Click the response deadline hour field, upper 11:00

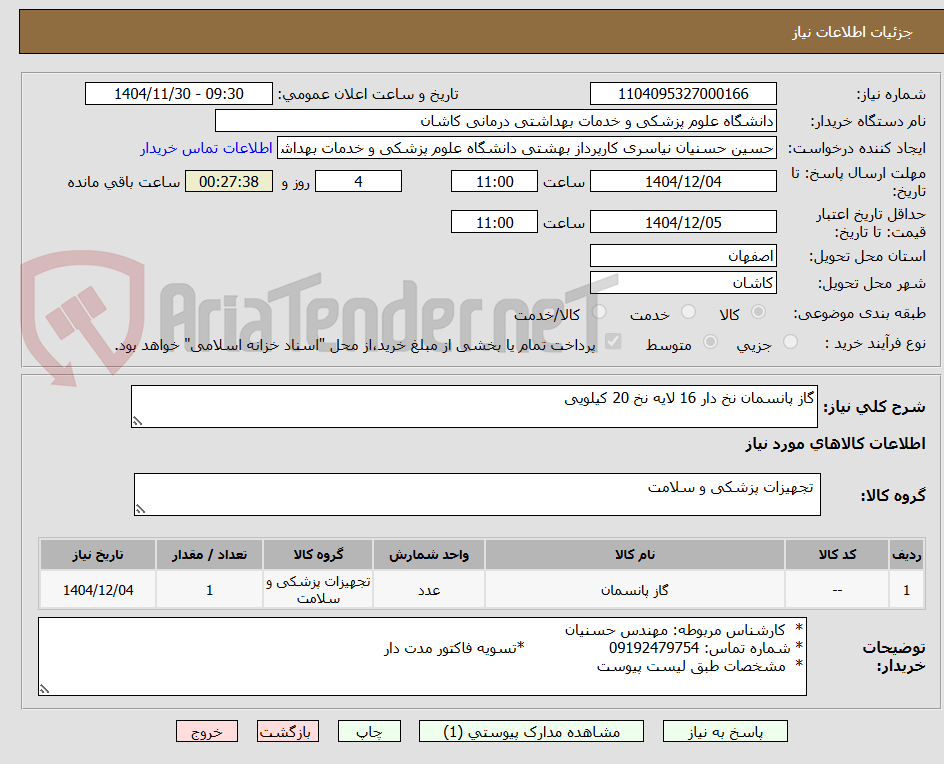[x=494, y=181]
